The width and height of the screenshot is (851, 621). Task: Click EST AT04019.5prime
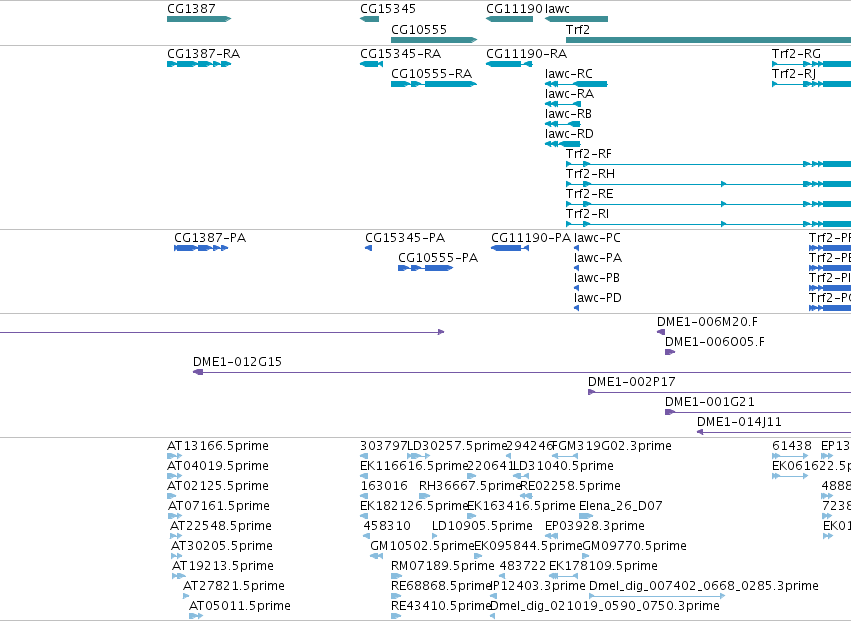pyautogui.click(x=218, y=466)
